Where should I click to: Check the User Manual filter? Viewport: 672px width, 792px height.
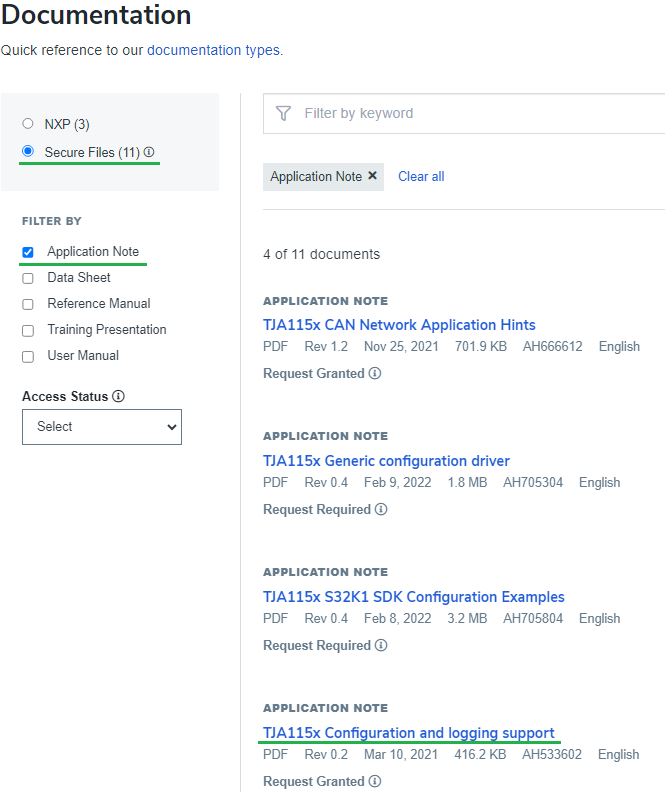tap(28, 356)
